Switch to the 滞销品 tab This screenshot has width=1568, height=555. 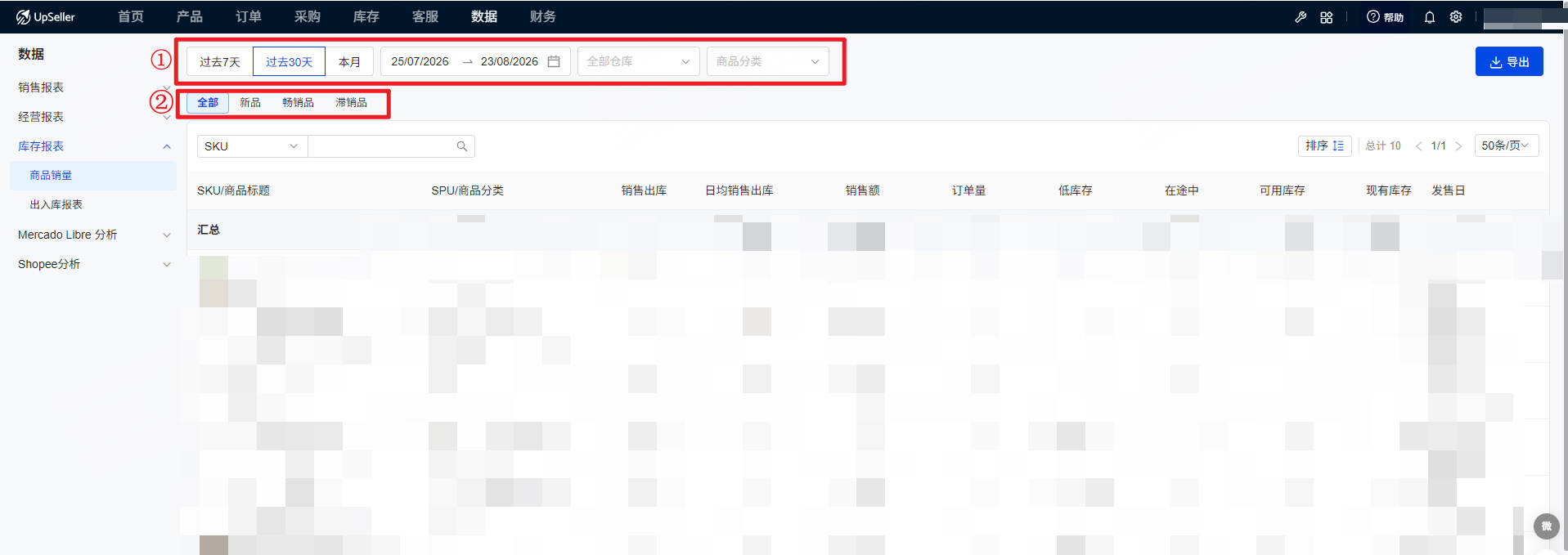[x=351, y=102]
